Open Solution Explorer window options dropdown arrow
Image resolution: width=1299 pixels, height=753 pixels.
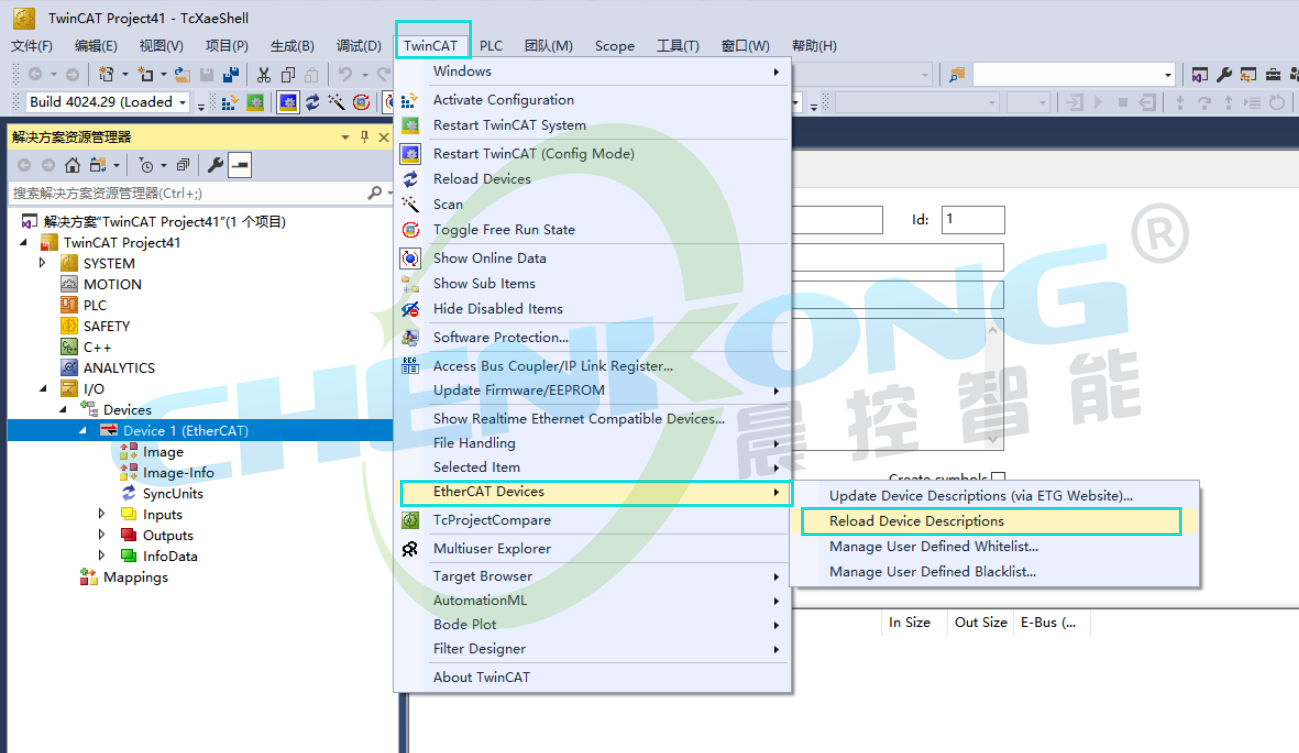[x=346, y=137]
